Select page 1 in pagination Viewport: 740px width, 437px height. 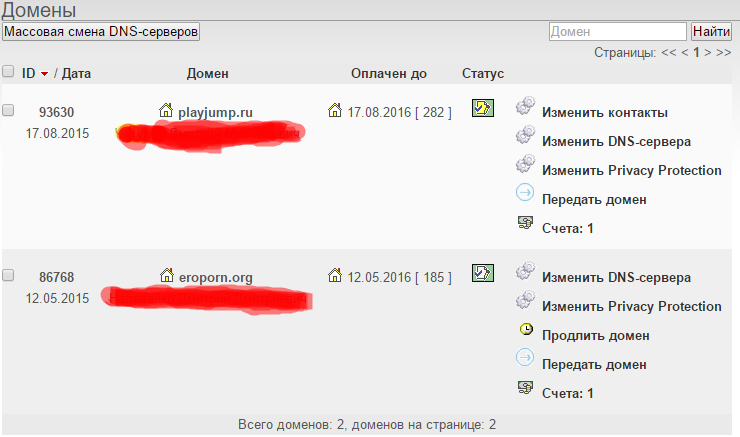click(696, 52)
